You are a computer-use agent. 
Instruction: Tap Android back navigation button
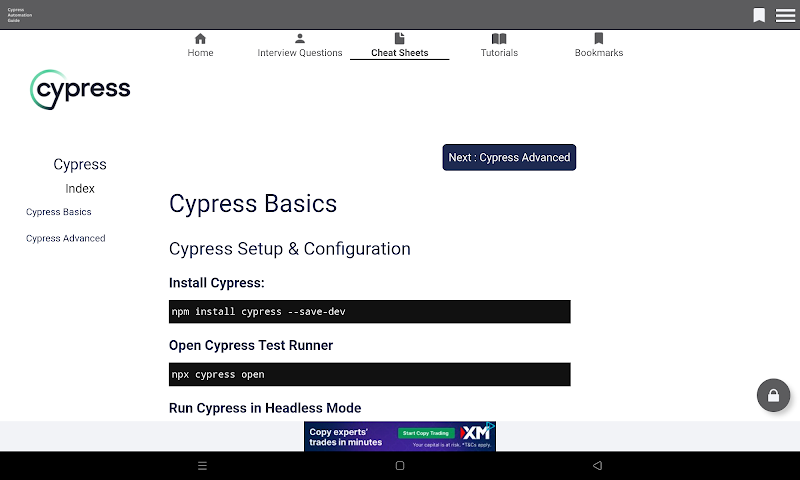point(597,465)
